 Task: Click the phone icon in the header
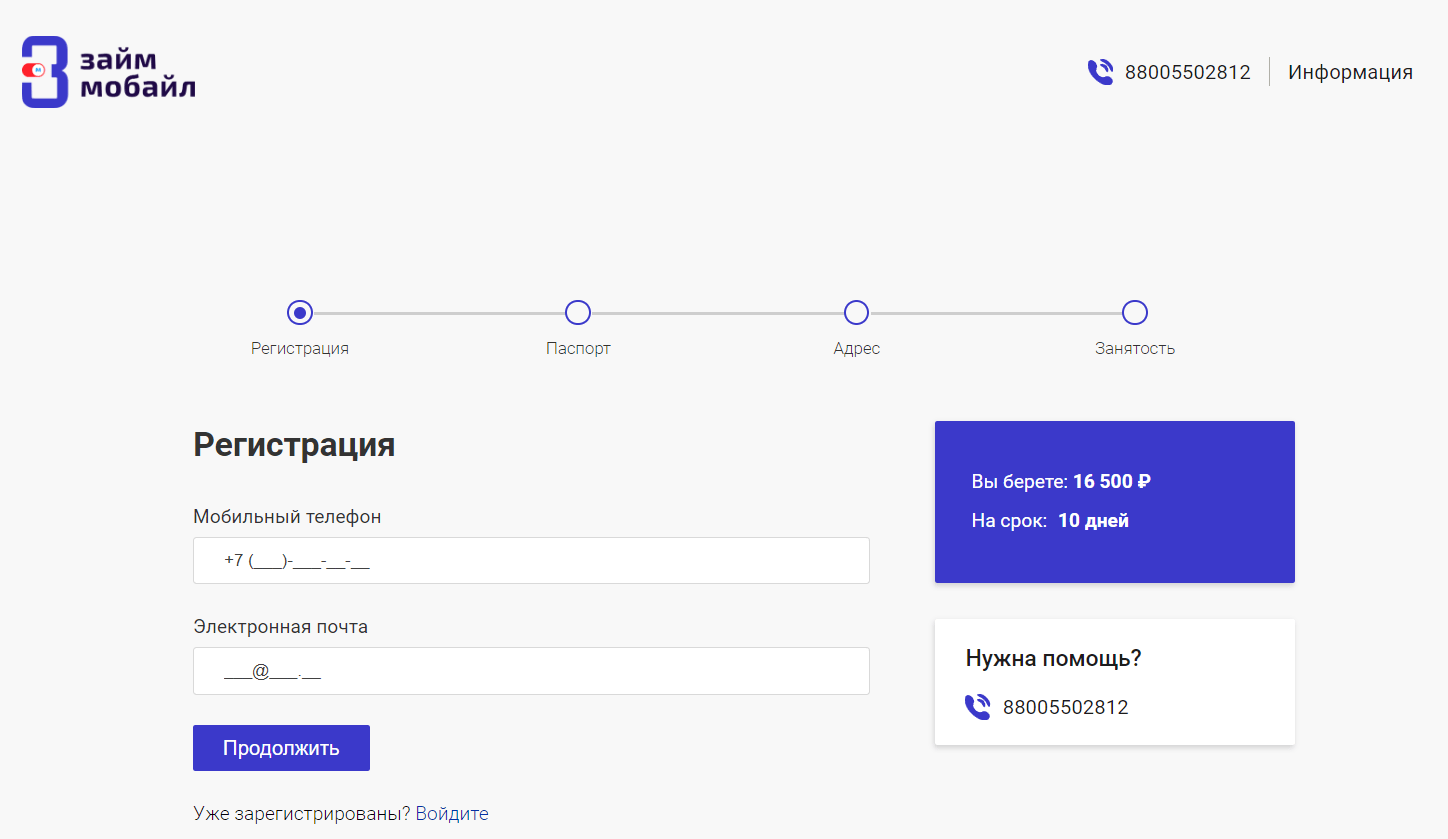point(1100,72)
